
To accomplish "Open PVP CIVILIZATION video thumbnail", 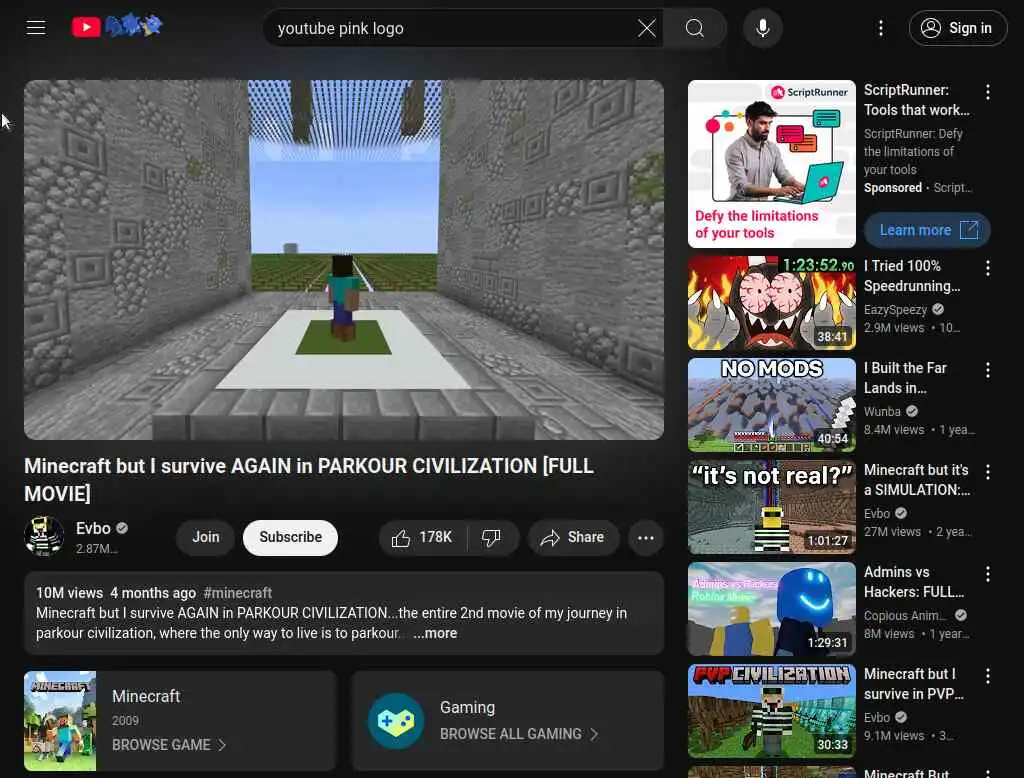I will pyautogui.click(x=771, y=710).
